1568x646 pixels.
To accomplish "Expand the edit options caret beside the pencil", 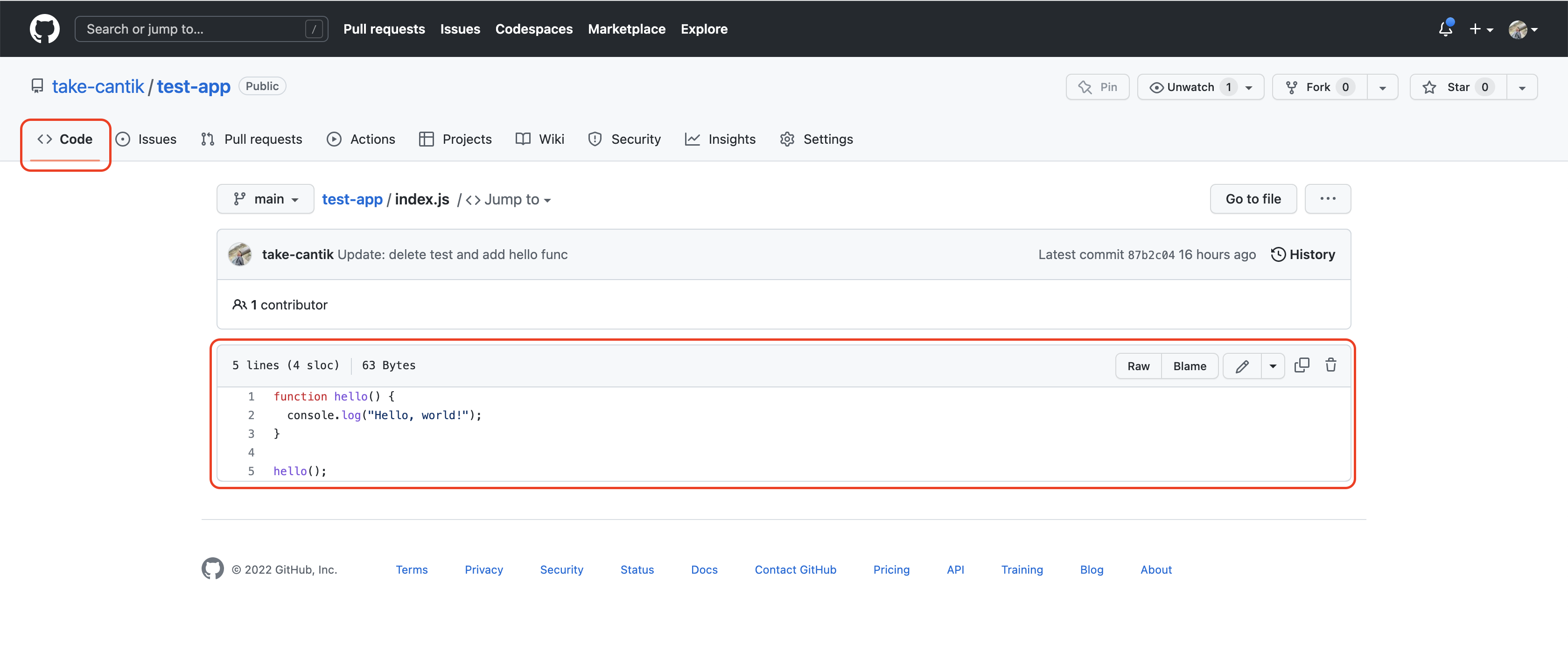I will [x=1273, y=366].
